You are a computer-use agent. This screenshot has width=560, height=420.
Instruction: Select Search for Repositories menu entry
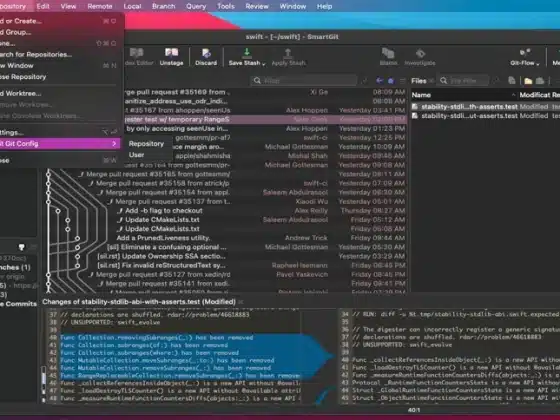coord(59,55)
